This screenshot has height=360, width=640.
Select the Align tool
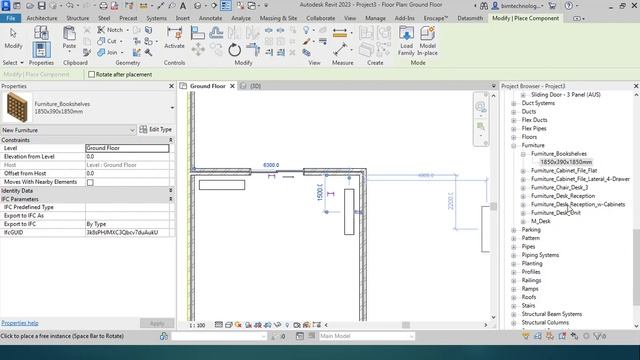[x=198, y=33]
